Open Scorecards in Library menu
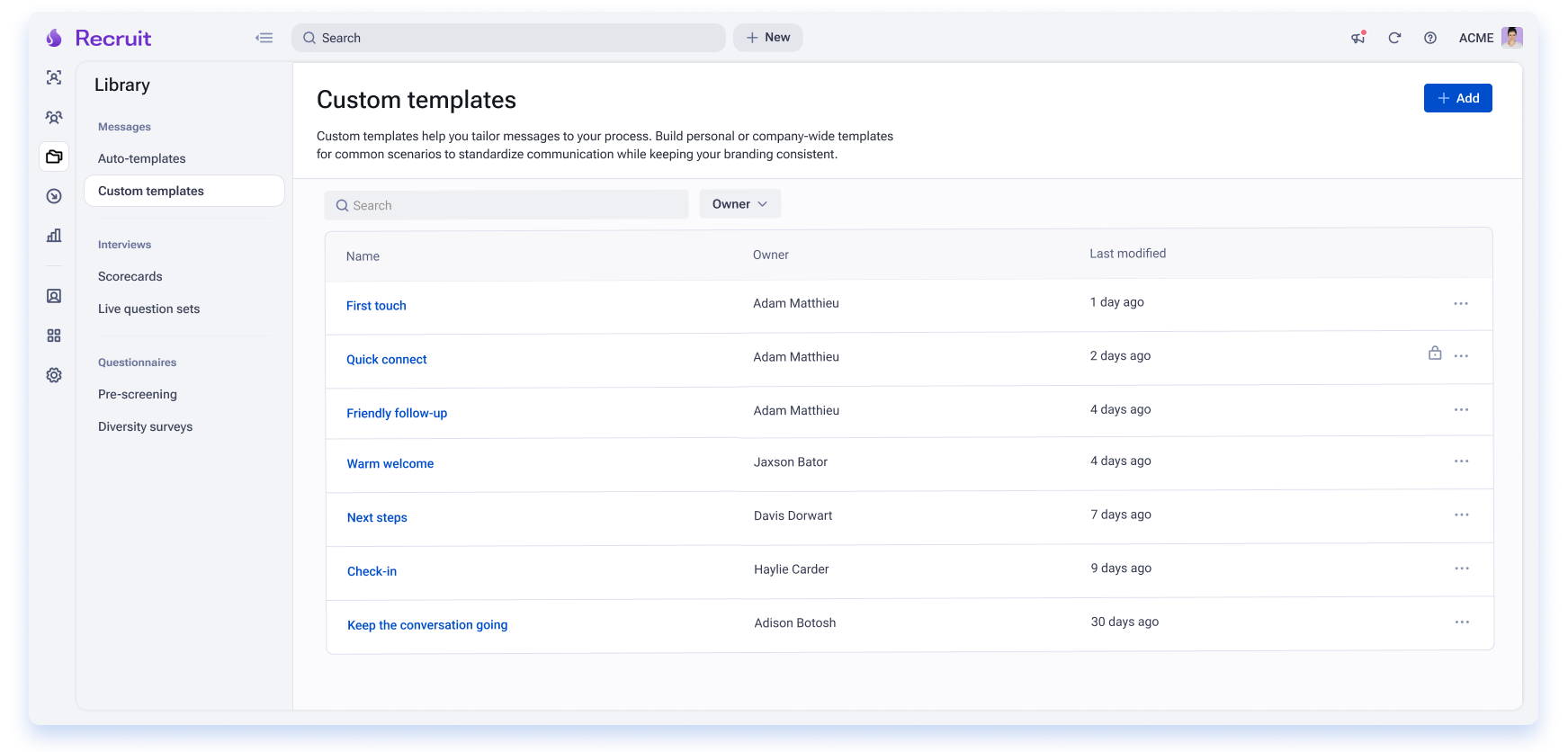 pos(130,276)
